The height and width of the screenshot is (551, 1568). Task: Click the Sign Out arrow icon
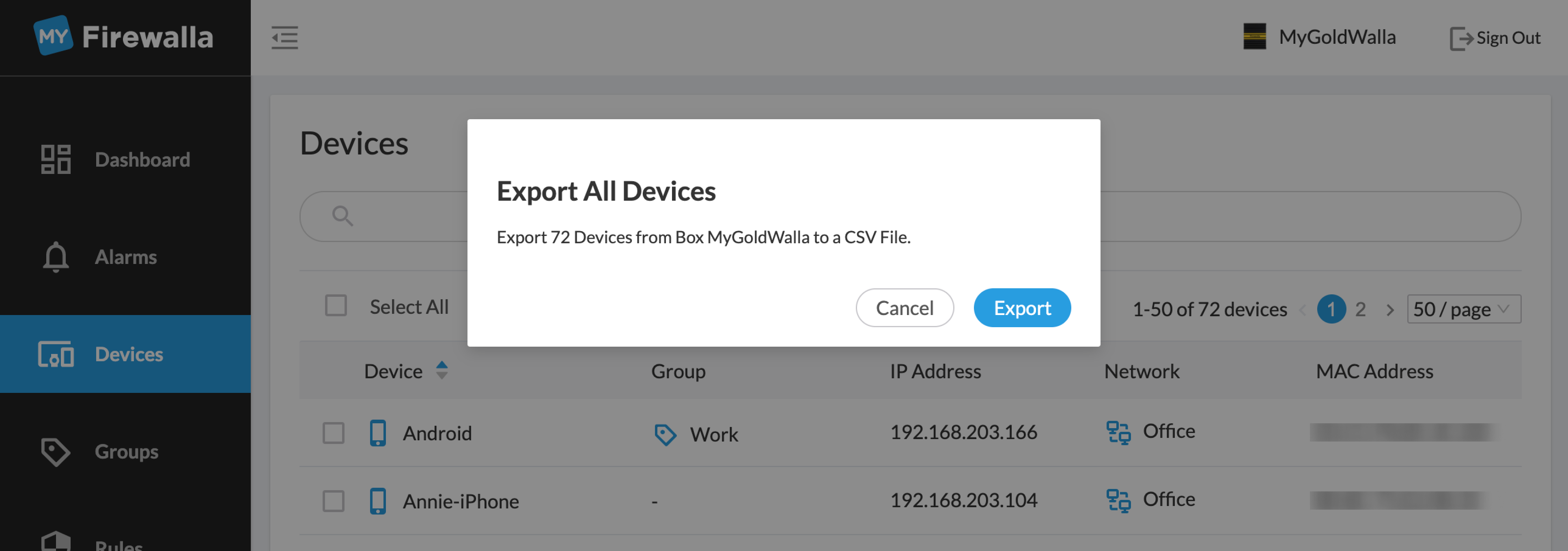(x=1461, y=38)
